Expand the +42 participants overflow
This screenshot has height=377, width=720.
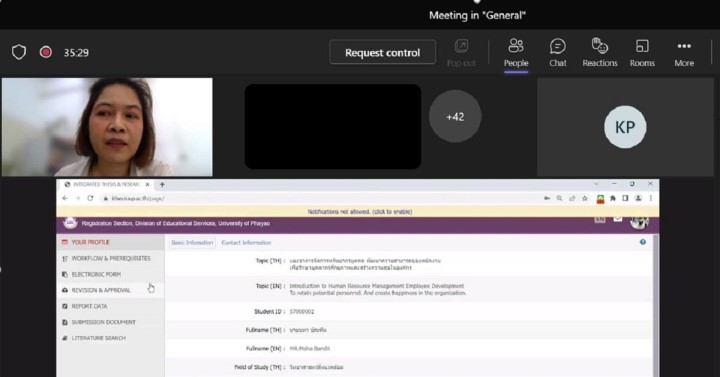pyautogui.click(x=455, y=117)
